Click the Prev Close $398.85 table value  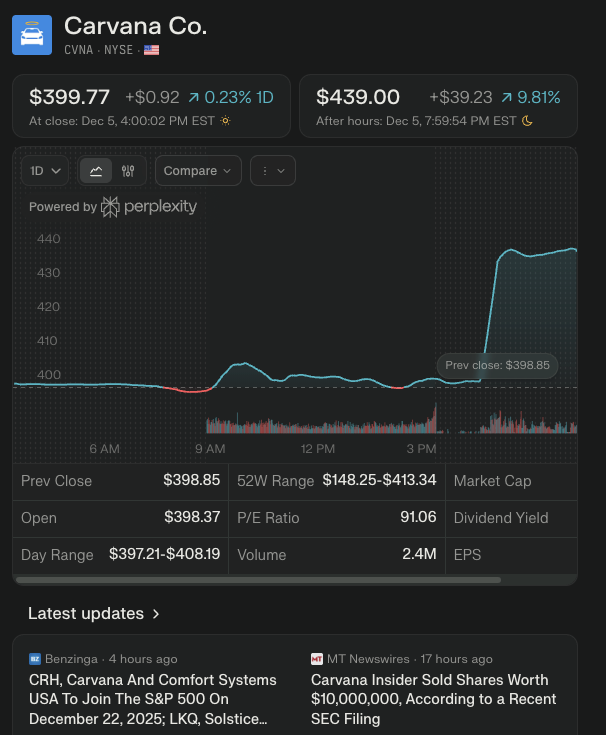click(192, 480)
